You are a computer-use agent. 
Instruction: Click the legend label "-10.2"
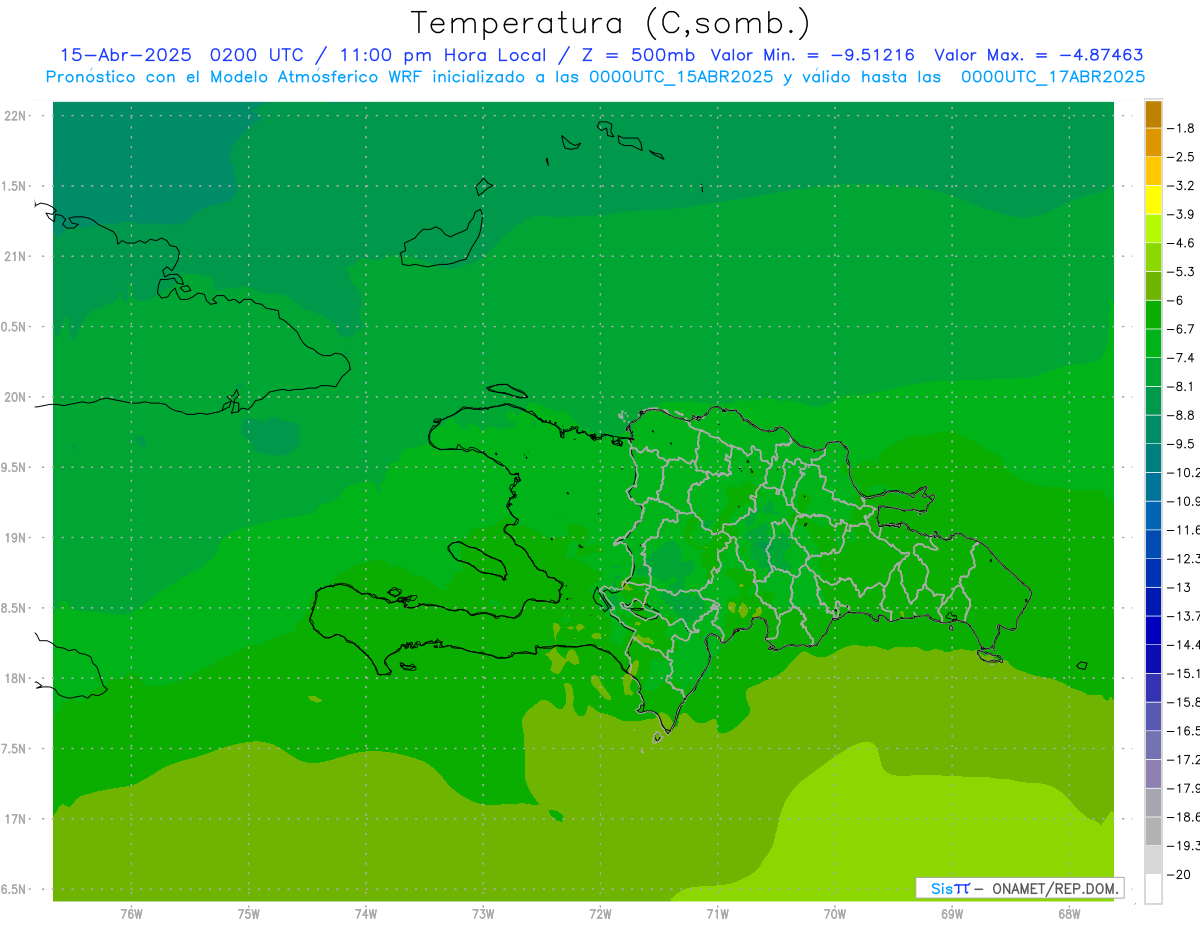[x=1183, y=472]
